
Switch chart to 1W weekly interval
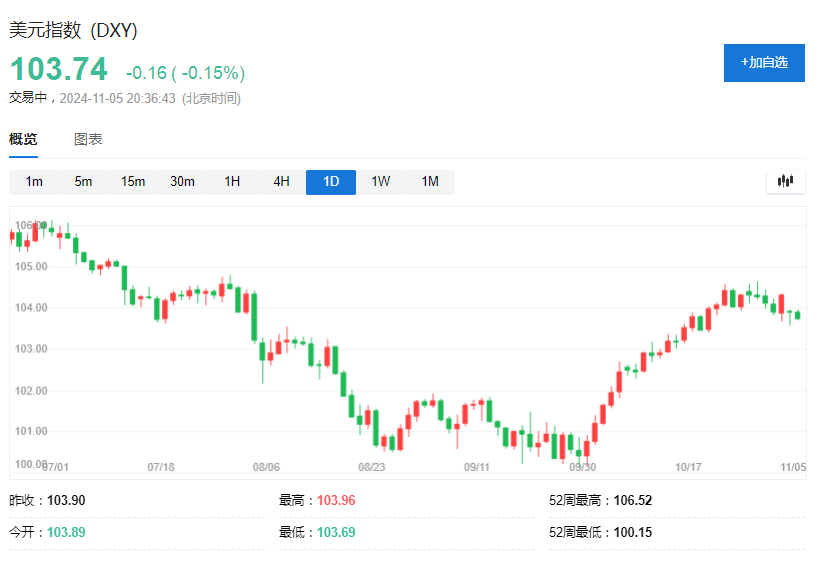click(381, 182)
